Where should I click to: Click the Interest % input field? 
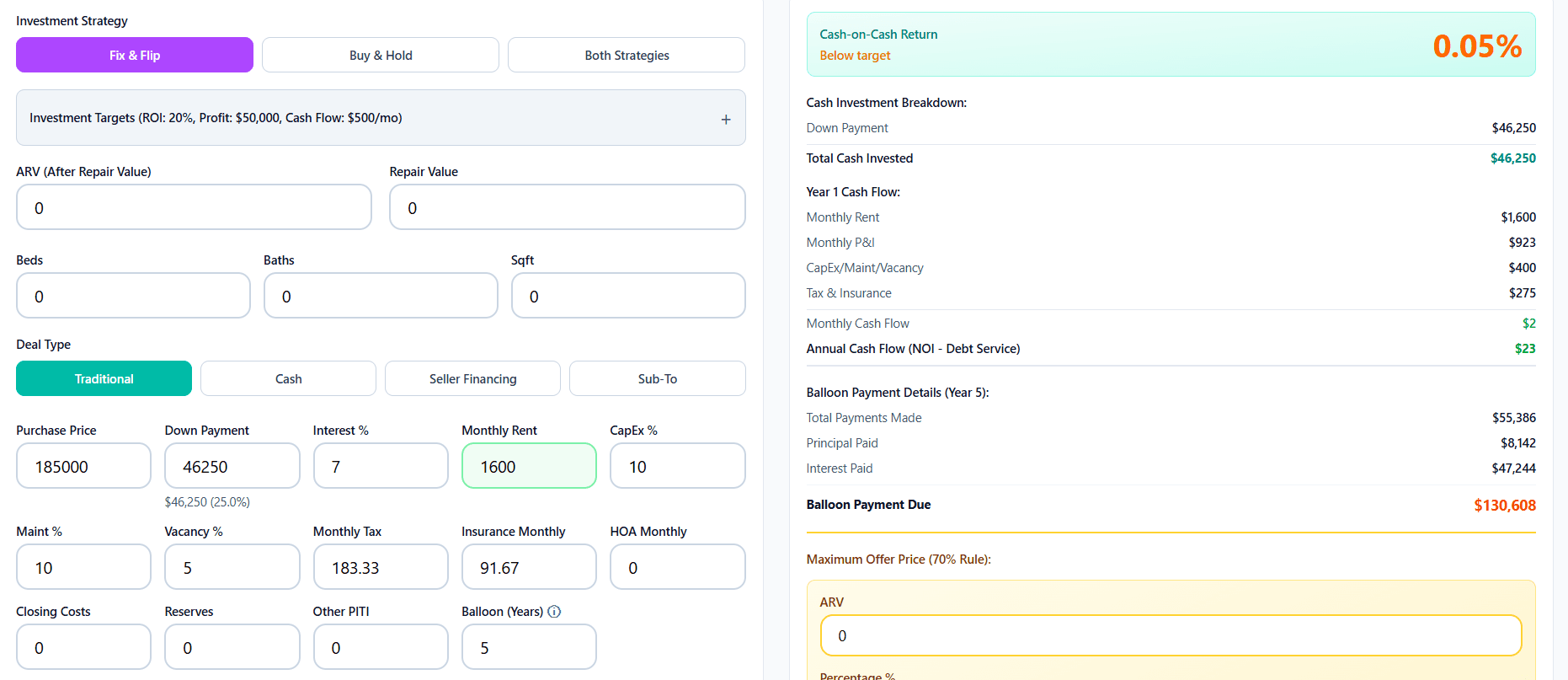[381, 466]
